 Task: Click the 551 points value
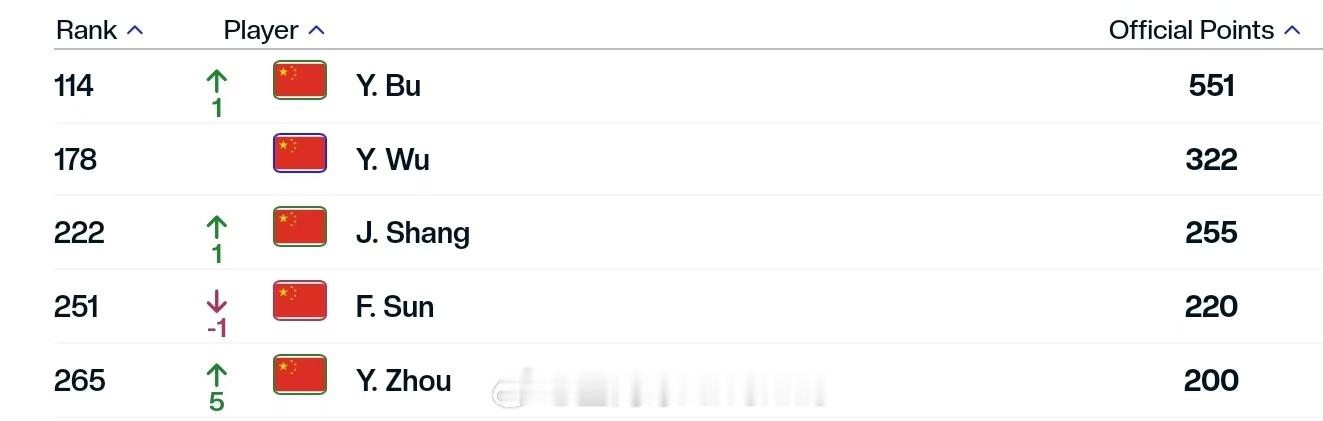pos(1211,86)
